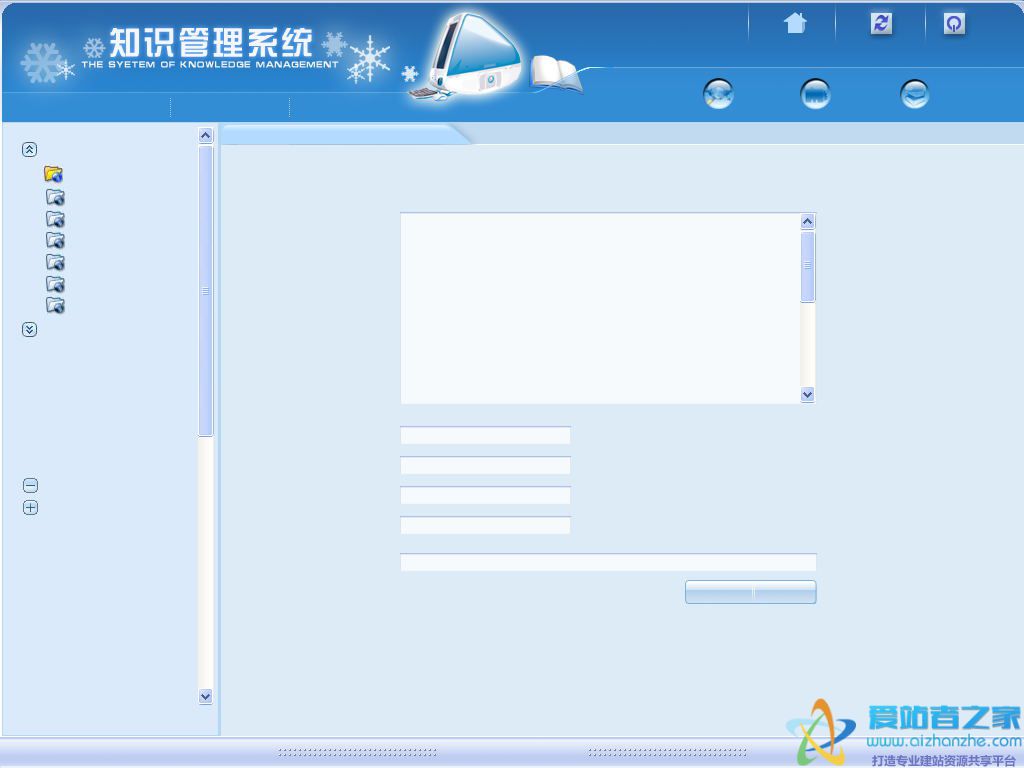Click the power/logout icon
This screenshot has height=768, width=1024.
pos(954,24)
